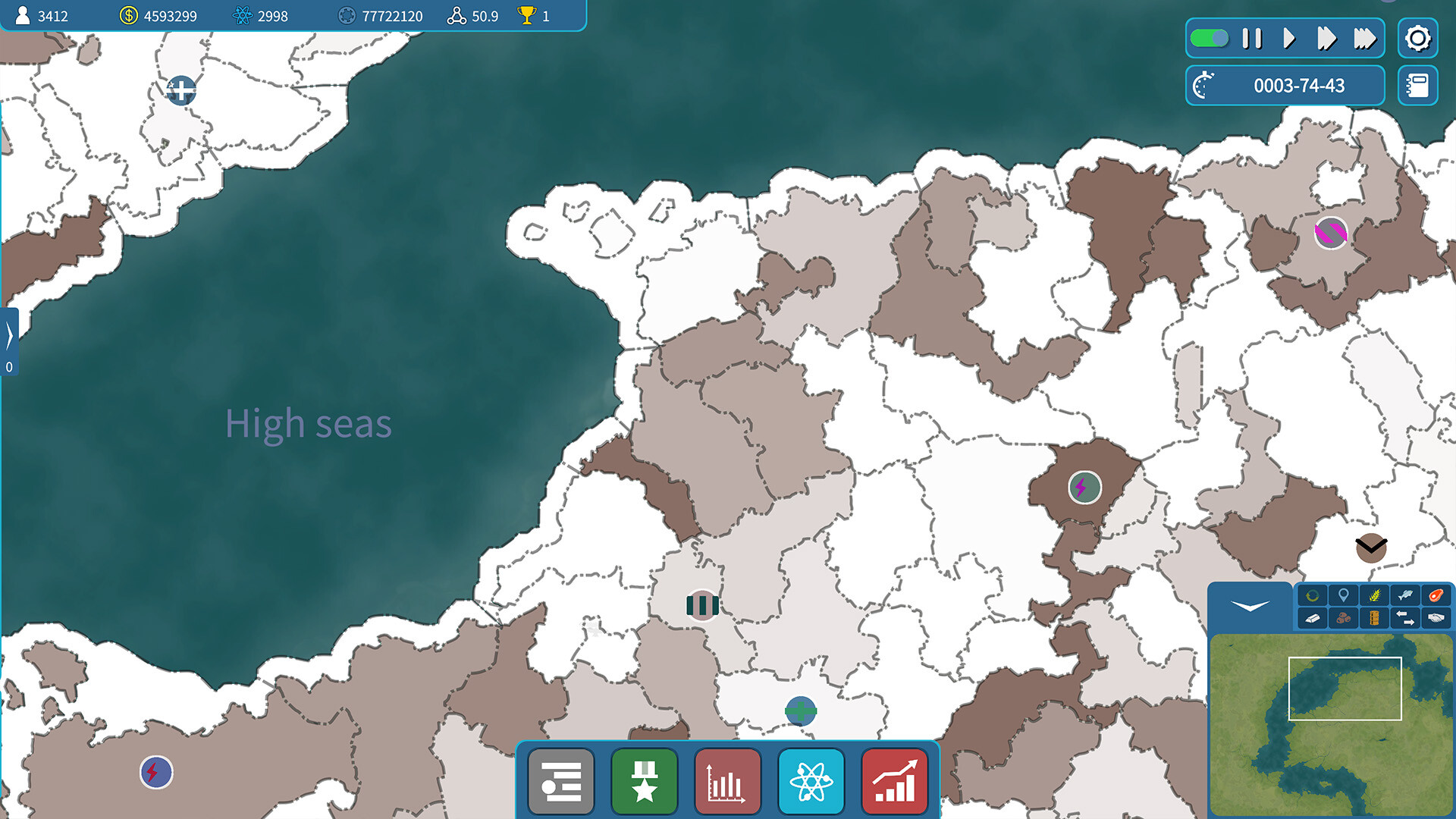Open achievements via the green medal icon

tap(644, 781)
